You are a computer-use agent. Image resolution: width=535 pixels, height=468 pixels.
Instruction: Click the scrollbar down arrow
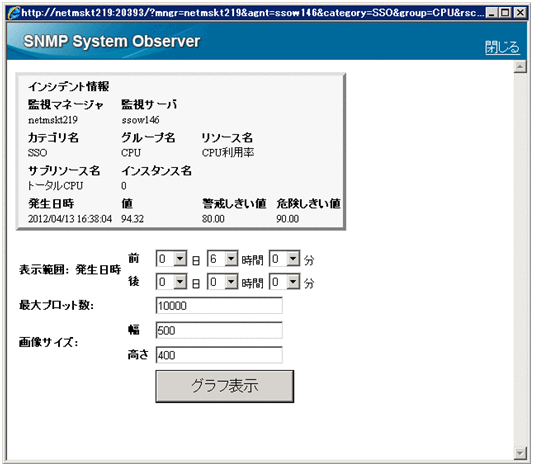click(520, 453)
